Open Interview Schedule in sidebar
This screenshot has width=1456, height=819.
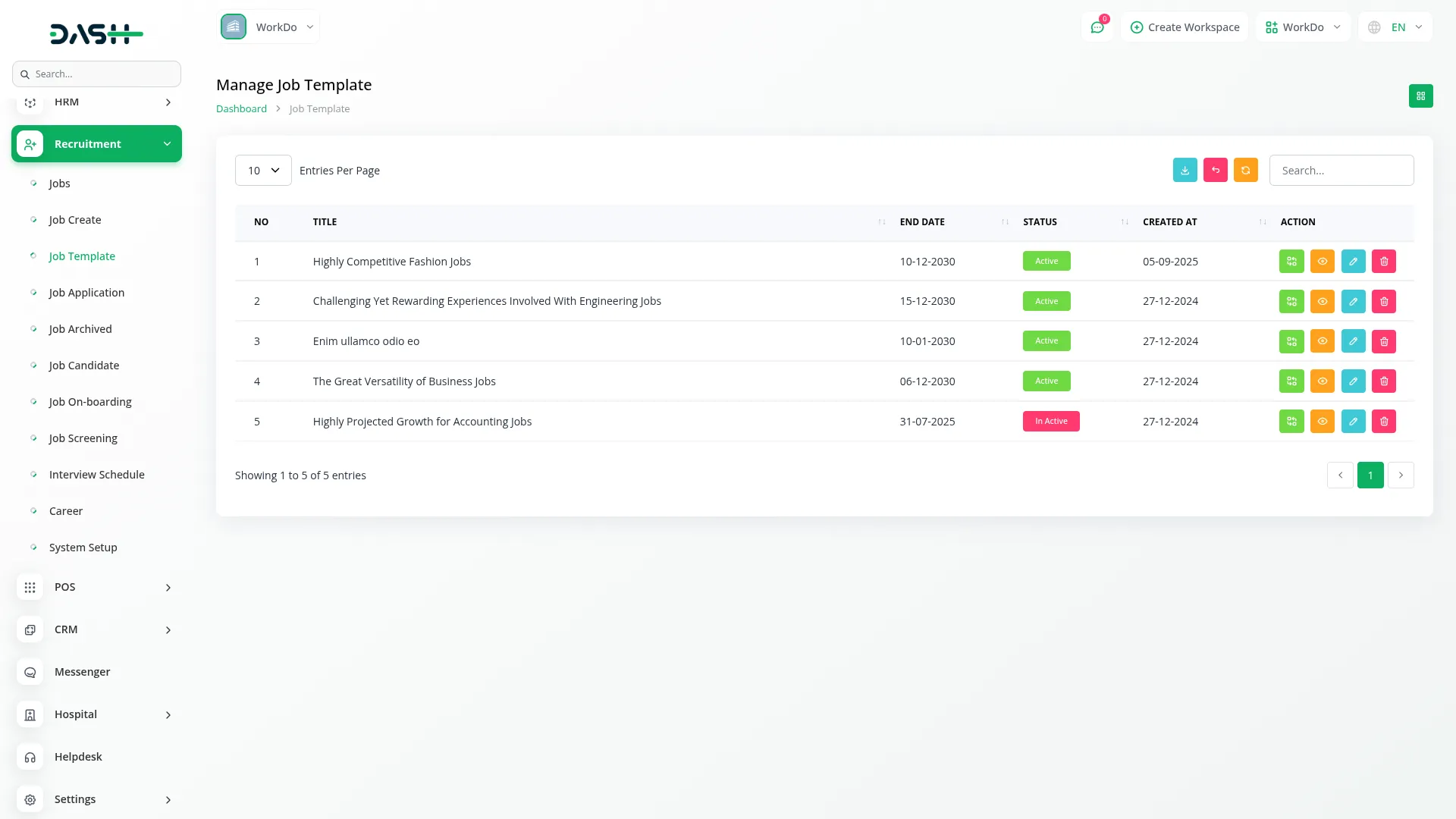coord(96,475)
